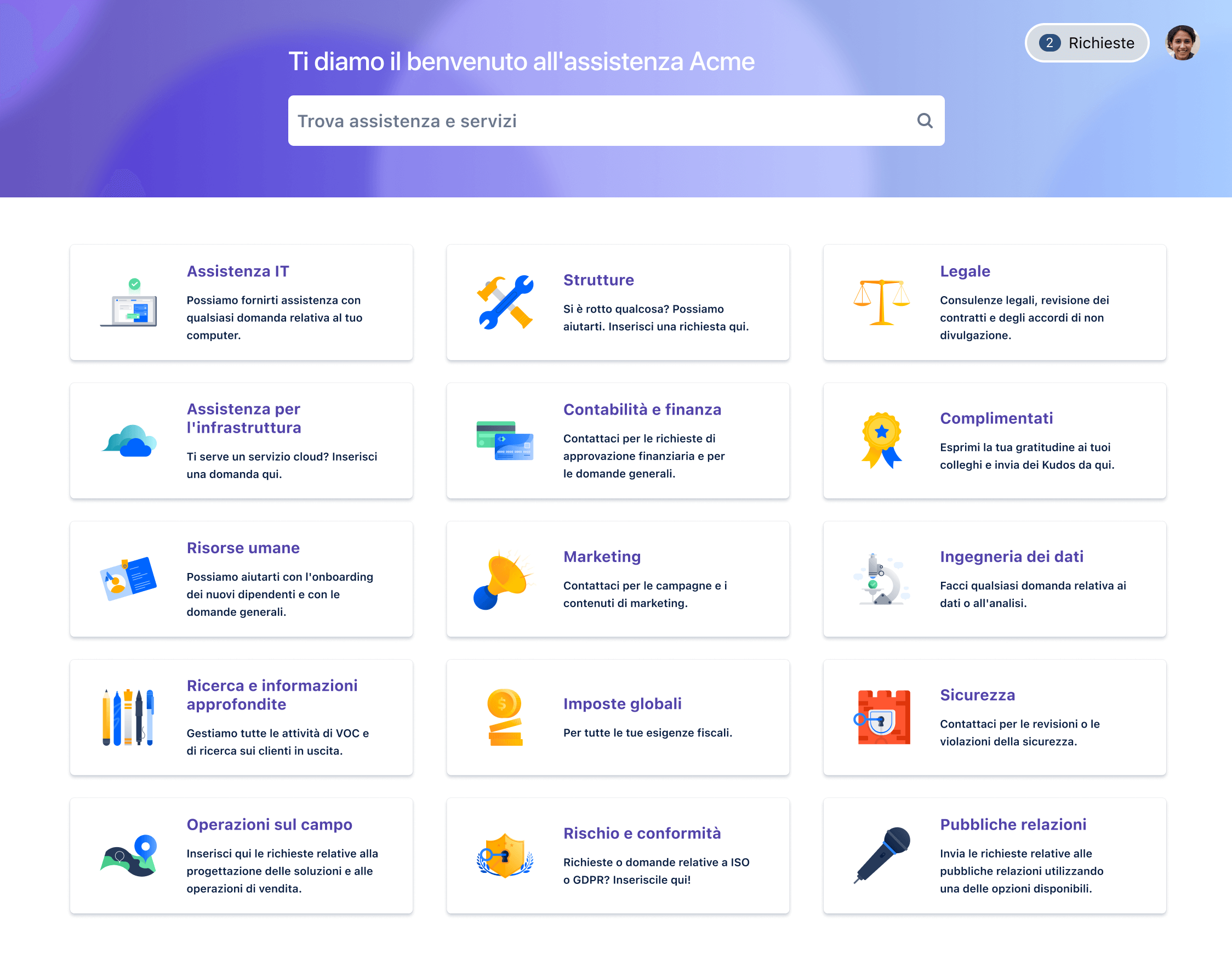The height and width of the screenshot is (976, 1232).
Task: Focus the Trova assistenza e servizi field
Action: click(x=600, y=121)
